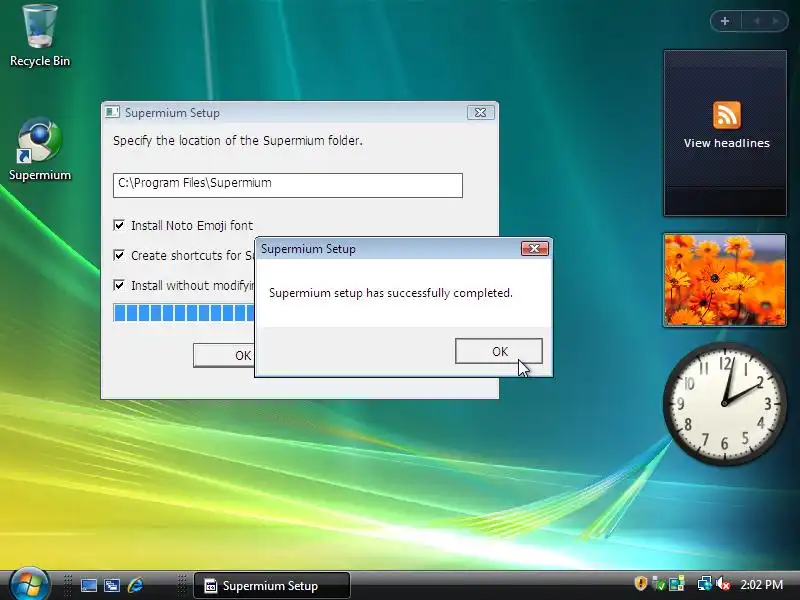Click the multicolored tray icon beside the network icon
800x600 pixels.
[677, 583]
